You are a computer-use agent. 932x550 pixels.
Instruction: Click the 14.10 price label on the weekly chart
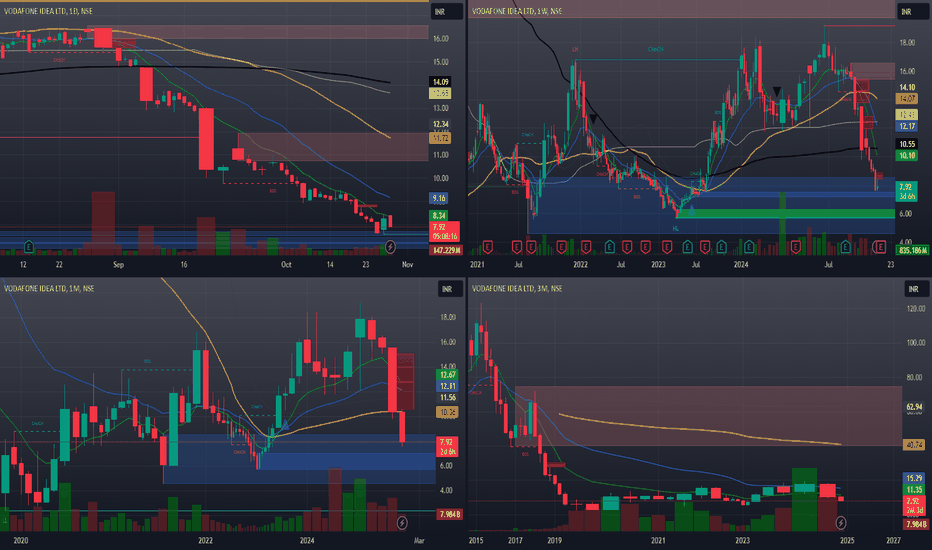pos(907,87)
